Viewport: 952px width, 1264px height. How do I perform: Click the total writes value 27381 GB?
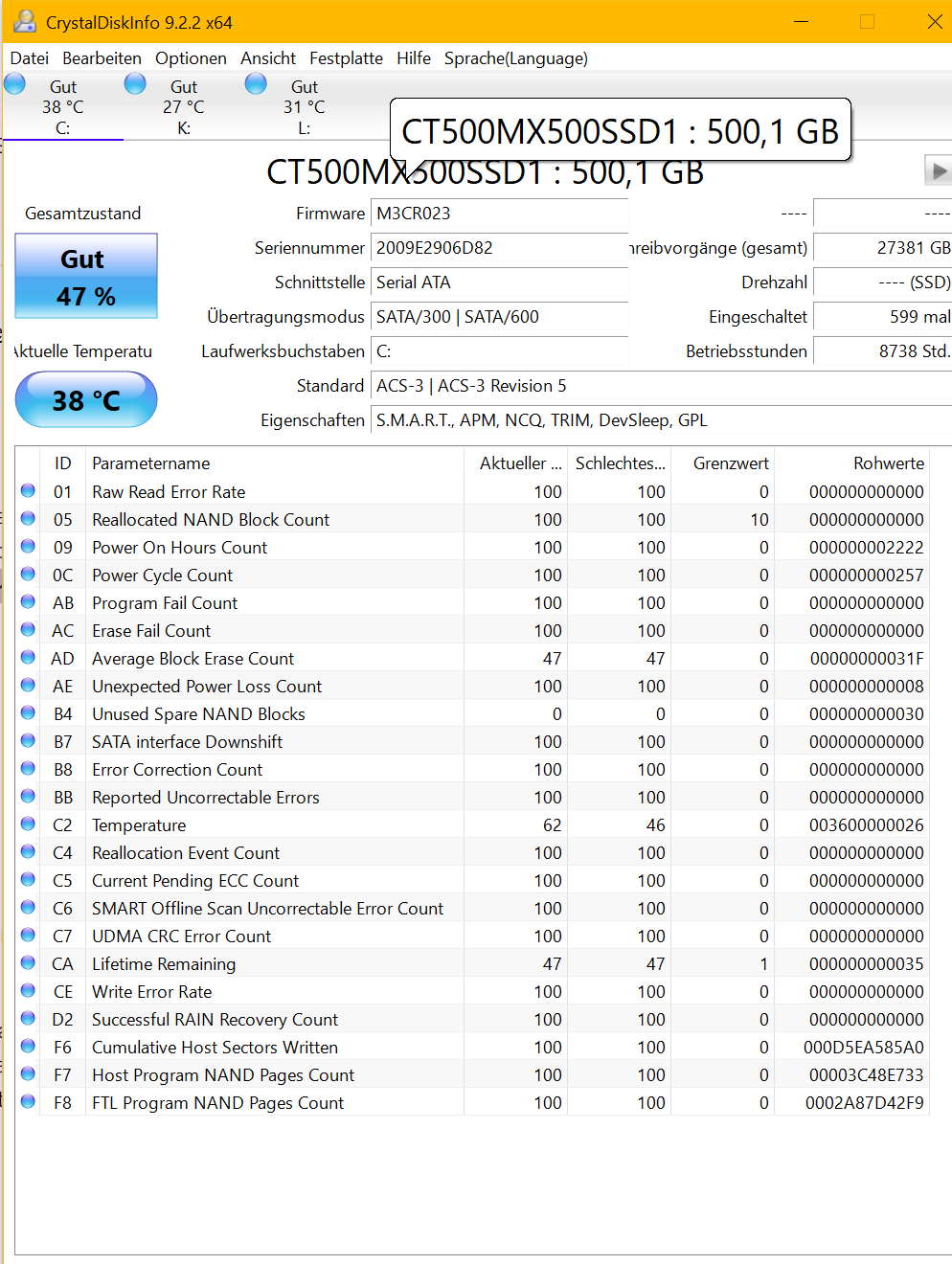(882, 248)
